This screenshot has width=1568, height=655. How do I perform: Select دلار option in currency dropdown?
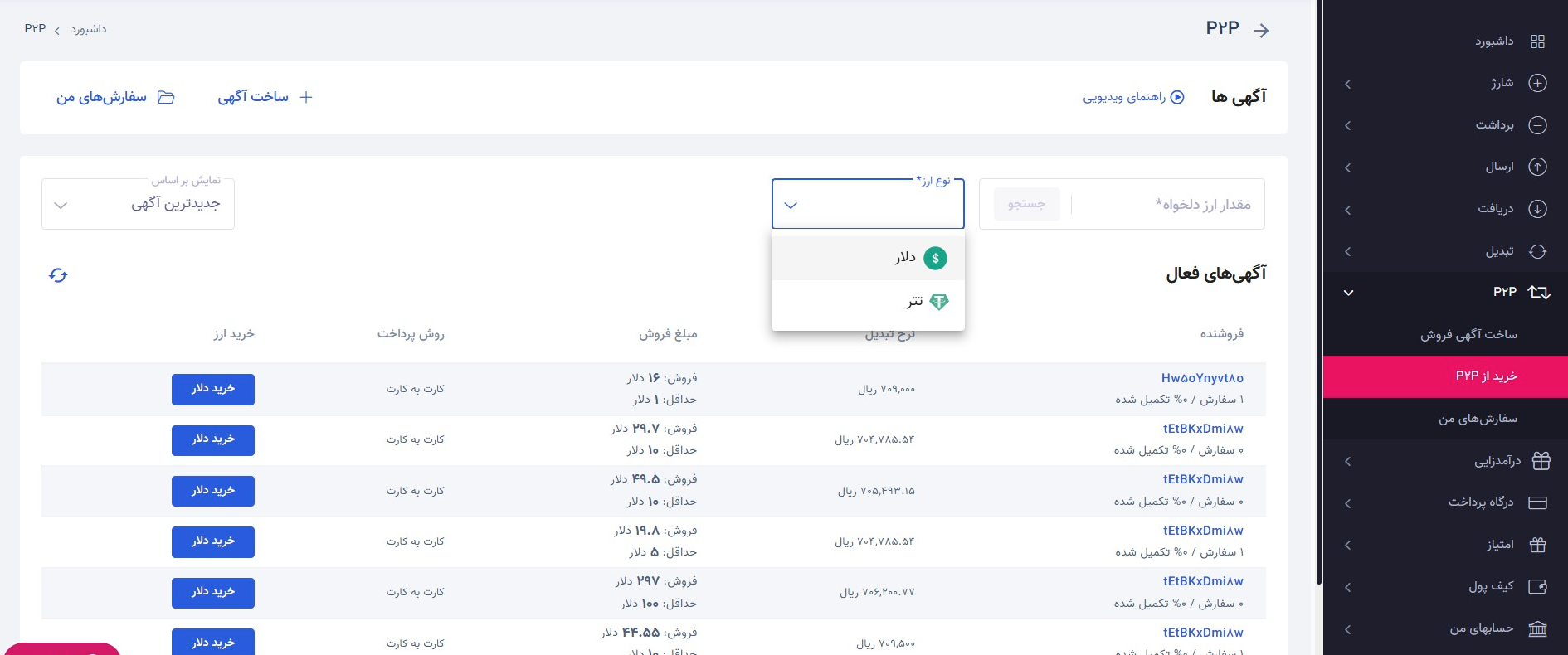(904, 258)
